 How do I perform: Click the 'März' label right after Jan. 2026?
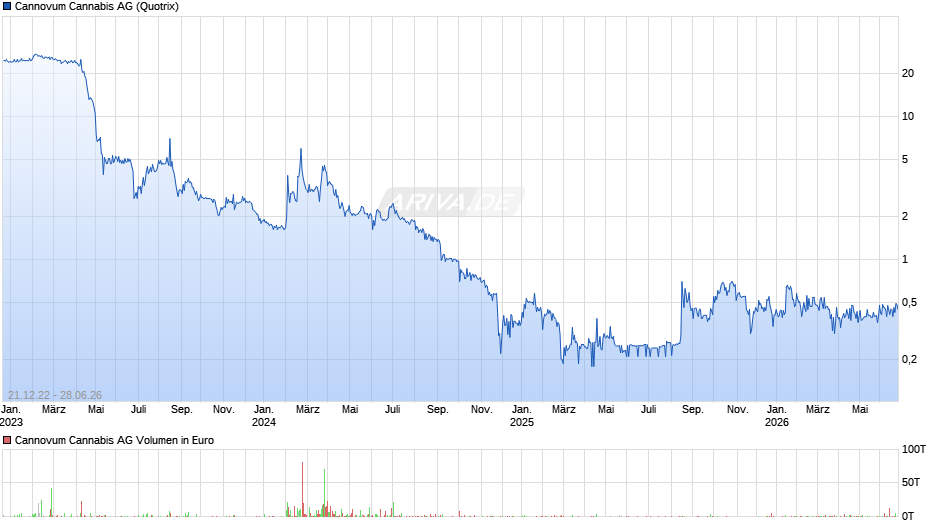818,410
